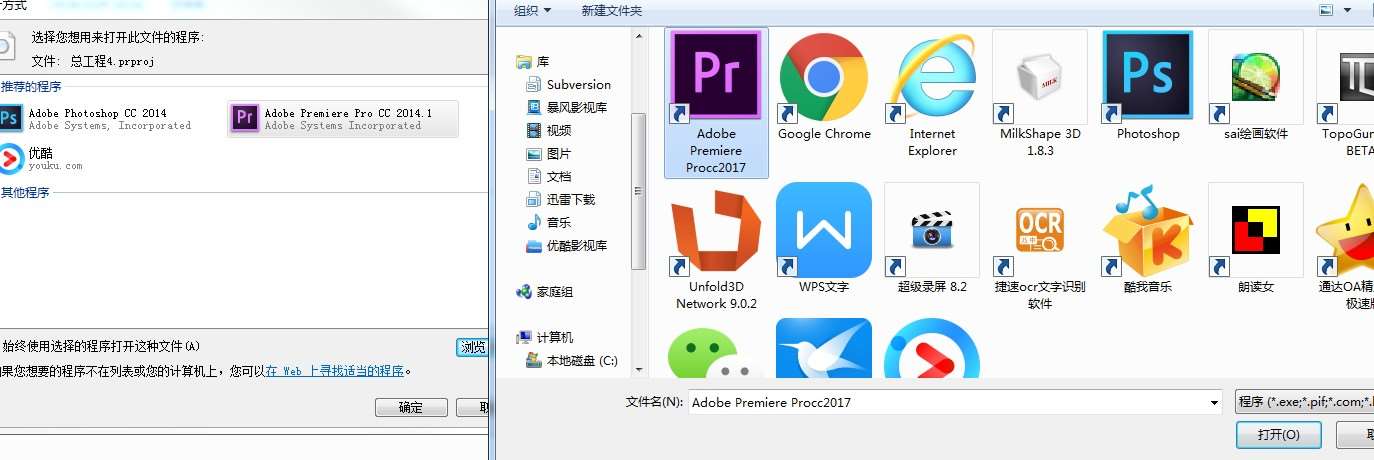
Task: Open the 文件名 combo box dropdown arrow
Action: (1213, 403)
